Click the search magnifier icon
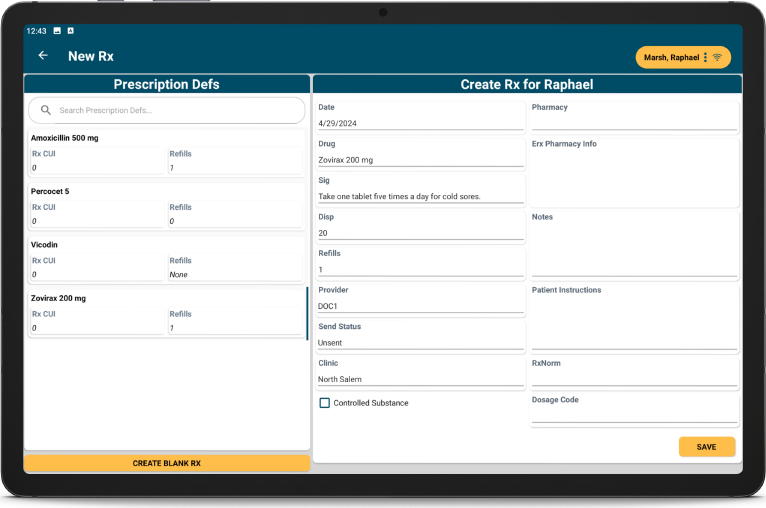766x508 pixels. point(45,110)
